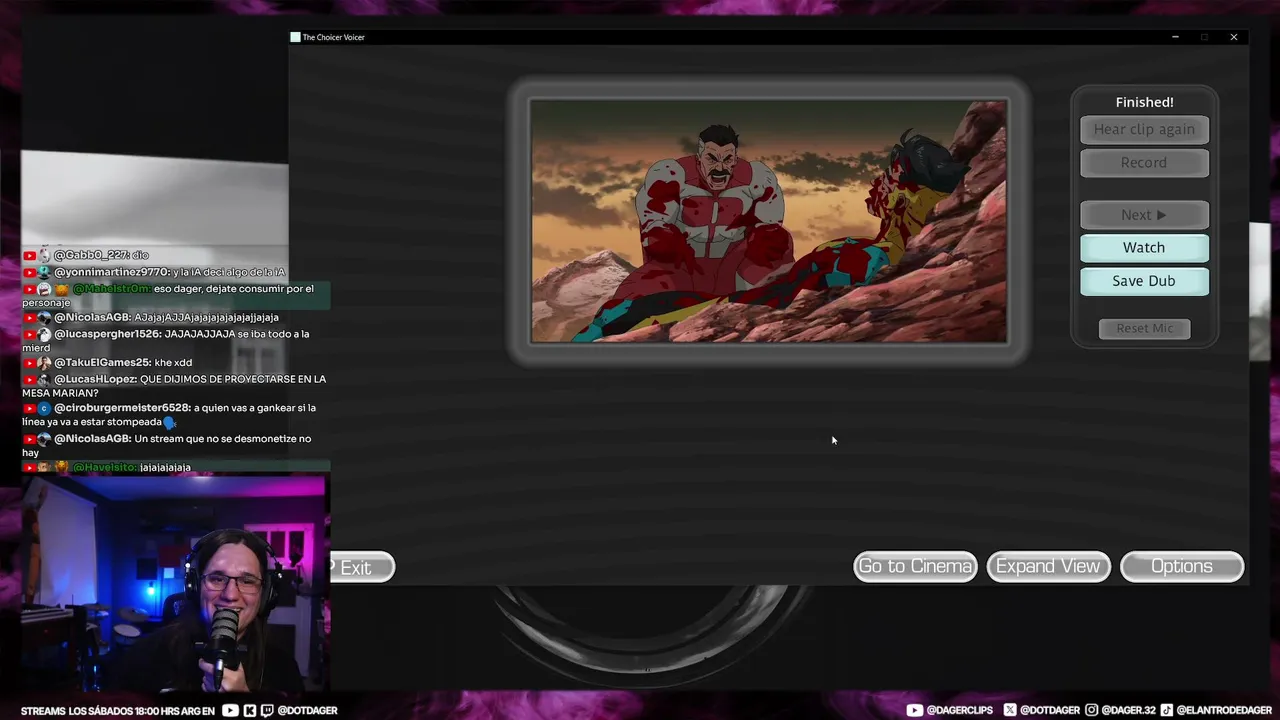
Task: Open the Options menu button
Action: 1182,566
